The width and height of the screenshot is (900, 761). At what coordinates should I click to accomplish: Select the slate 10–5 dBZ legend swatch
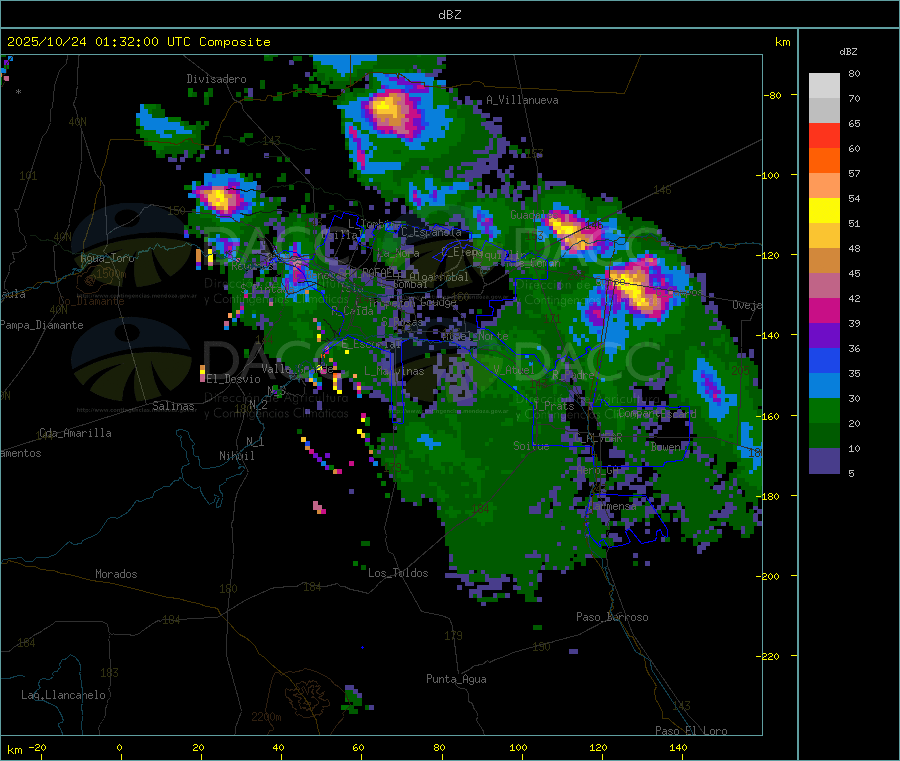(x=824, y=461)
